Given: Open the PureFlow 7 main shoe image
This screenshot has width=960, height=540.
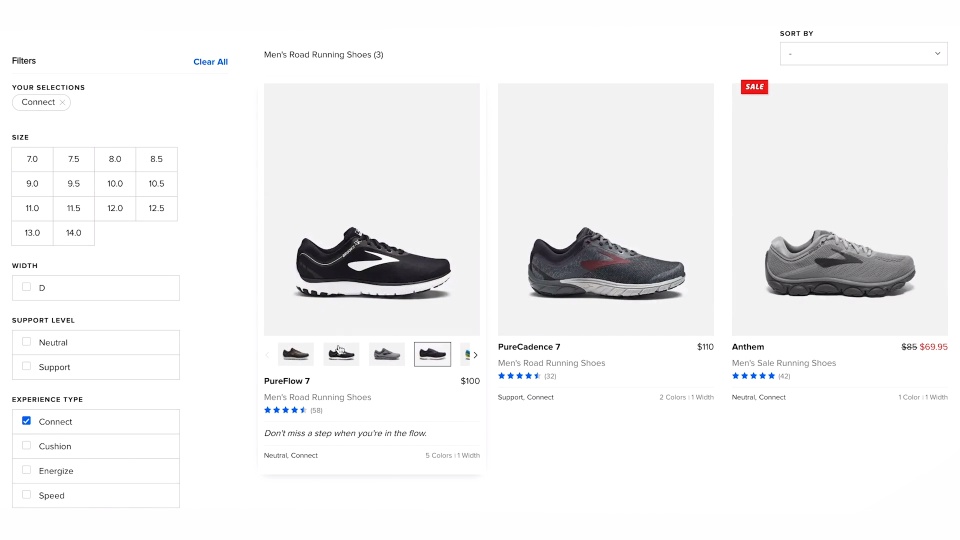Looking at the screenshot, I should (x=372, y=209).
